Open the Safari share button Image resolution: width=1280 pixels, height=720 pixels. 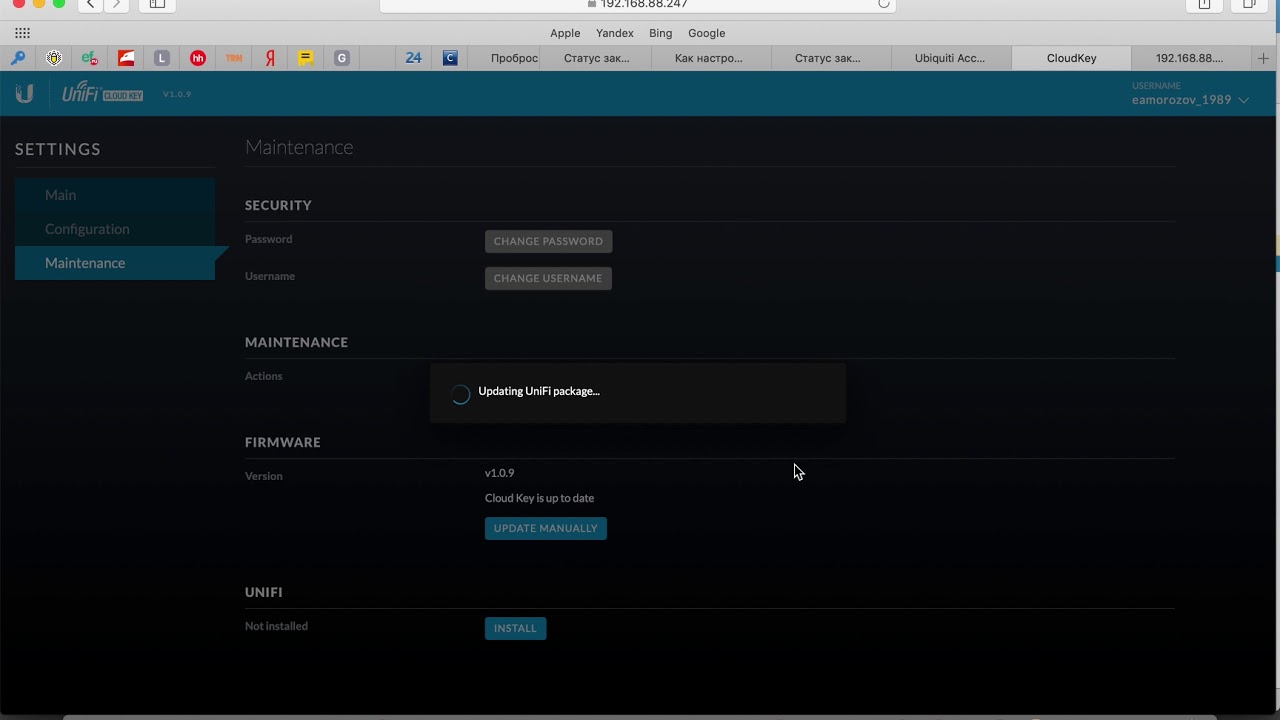point(1204,4)
